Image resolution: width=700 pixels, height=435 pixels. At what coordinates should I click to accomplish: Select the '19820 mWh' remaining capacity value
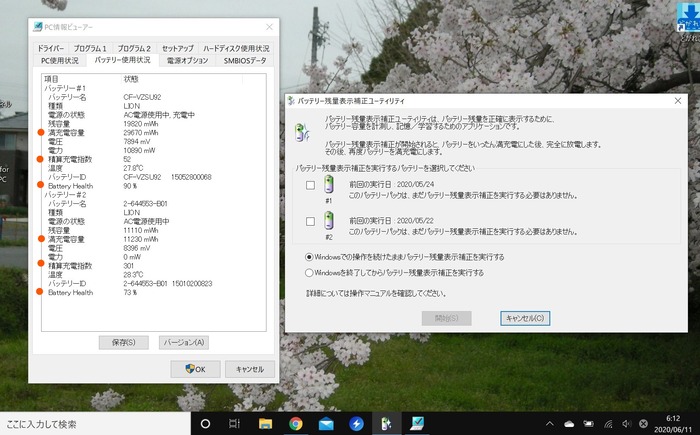(x=141, y=124)
